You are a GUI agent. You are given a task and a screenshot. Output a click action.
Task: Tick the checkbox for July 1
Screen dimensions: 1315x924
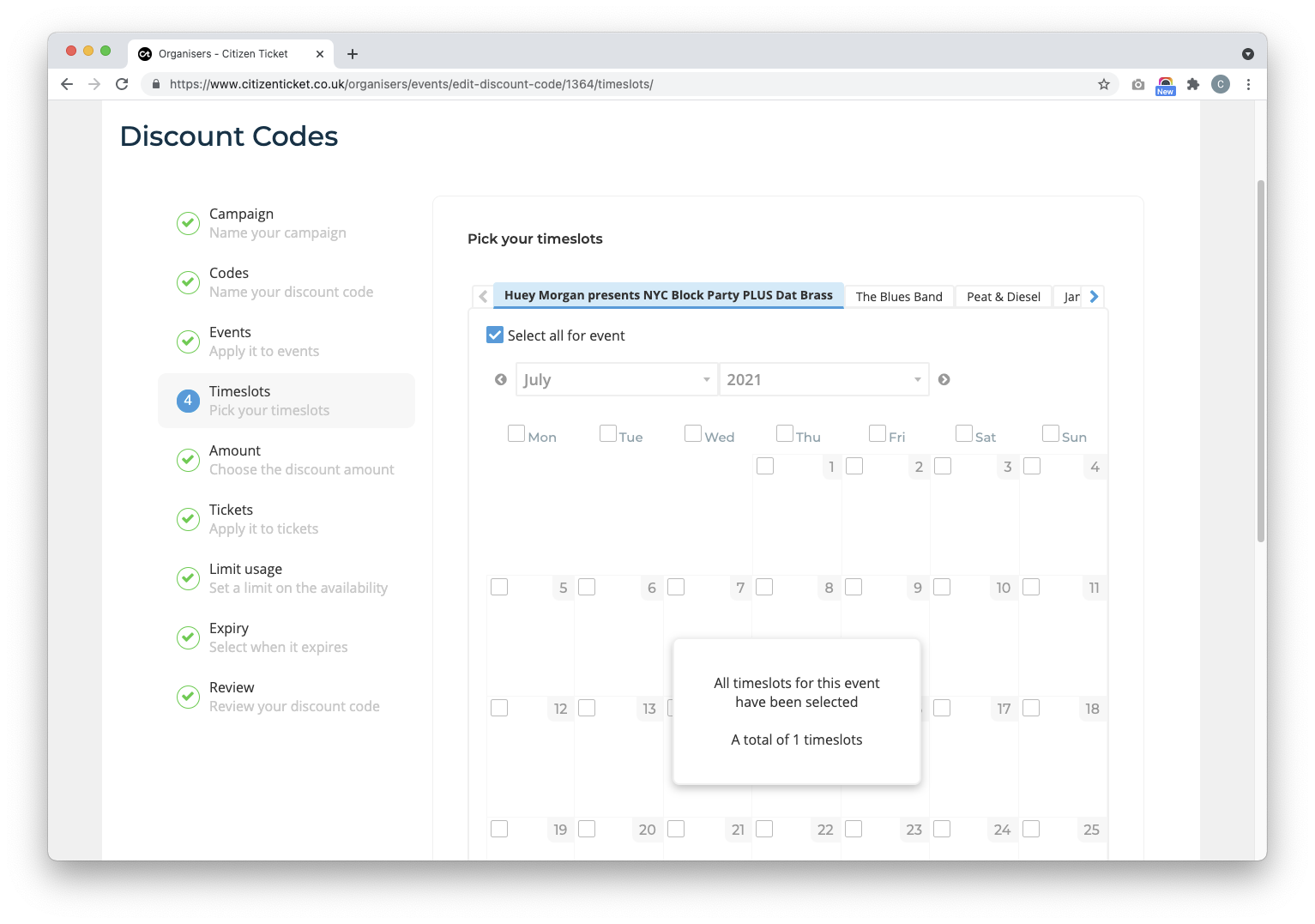[x=765, y=466]
